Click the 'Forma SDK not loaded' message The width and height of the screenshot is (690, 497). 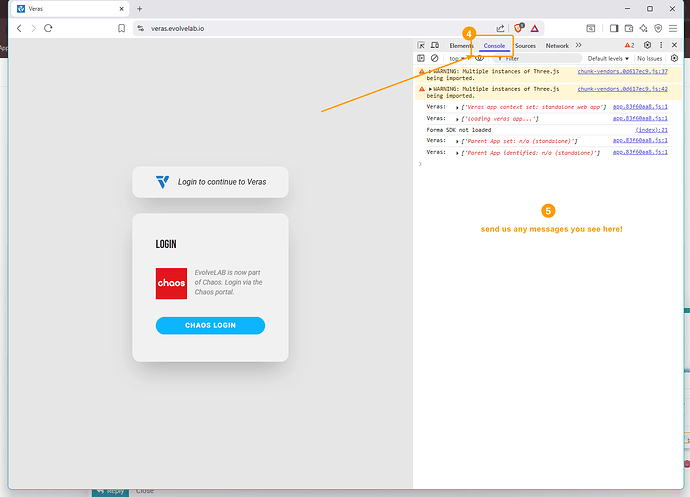click(x=459, y=130)
